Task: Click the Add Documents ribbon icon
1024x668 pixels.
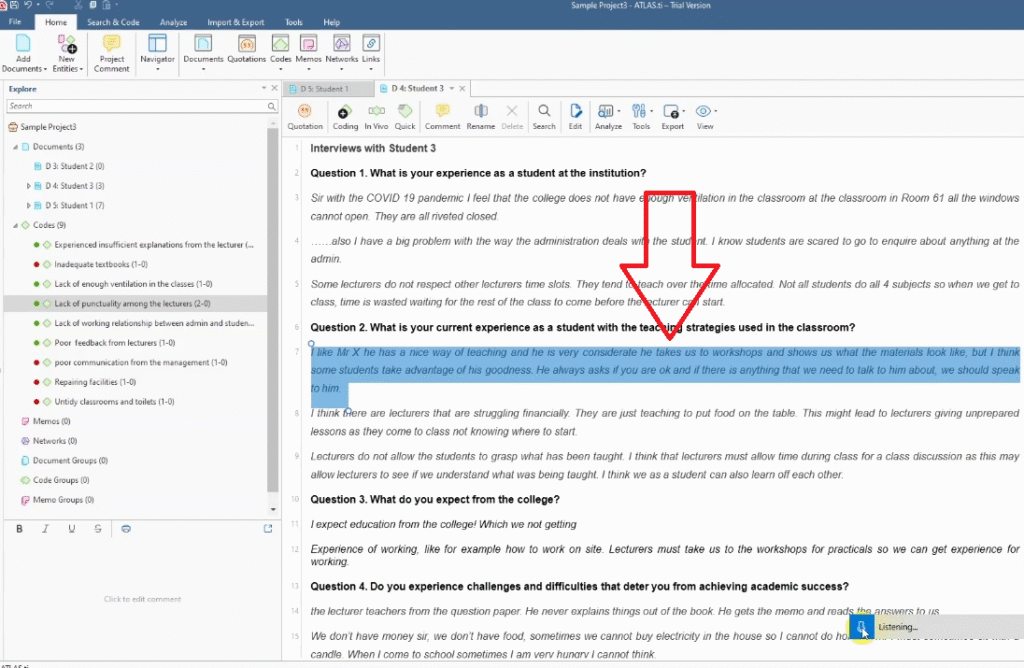Action: coord(23,52)
